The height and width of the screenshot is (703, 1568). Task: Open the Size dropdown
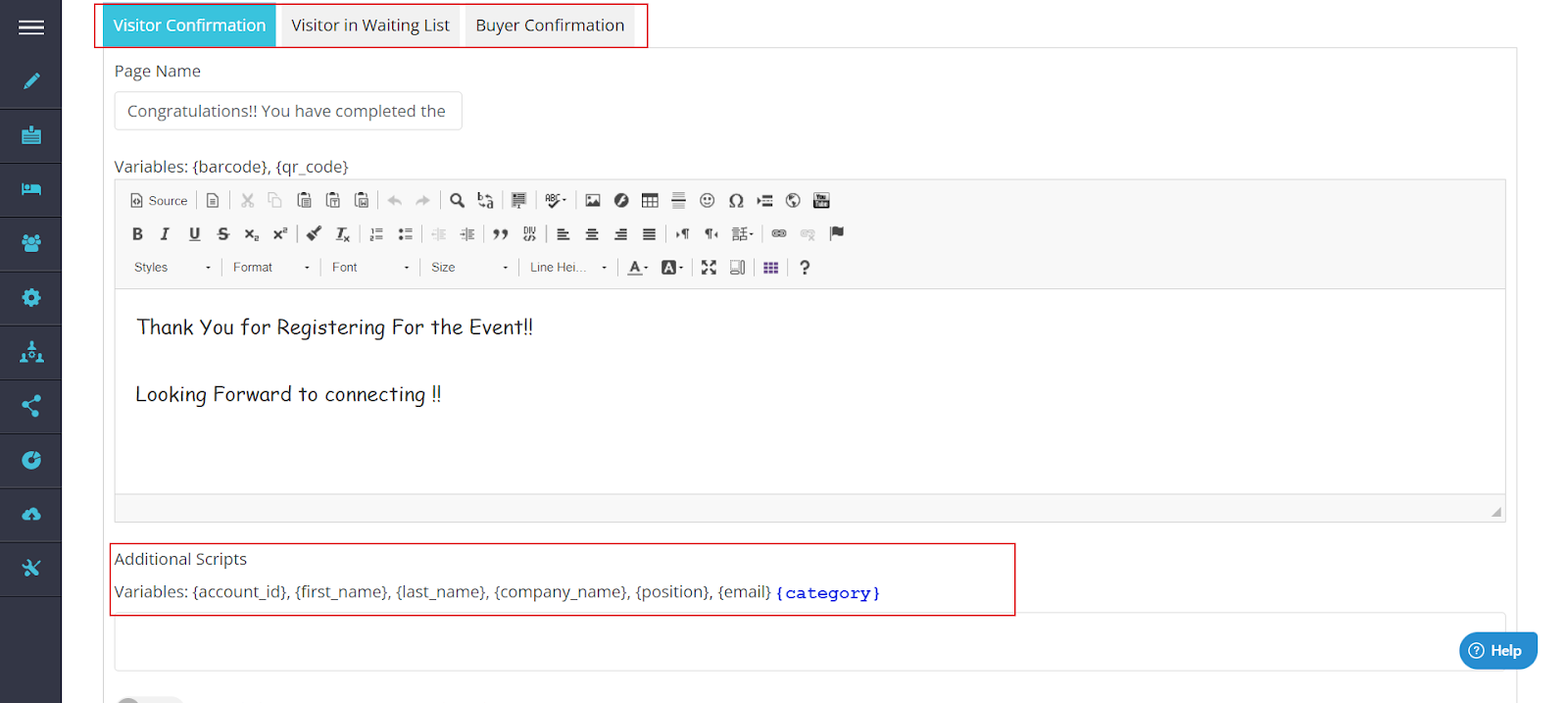(x=469, y=267)
